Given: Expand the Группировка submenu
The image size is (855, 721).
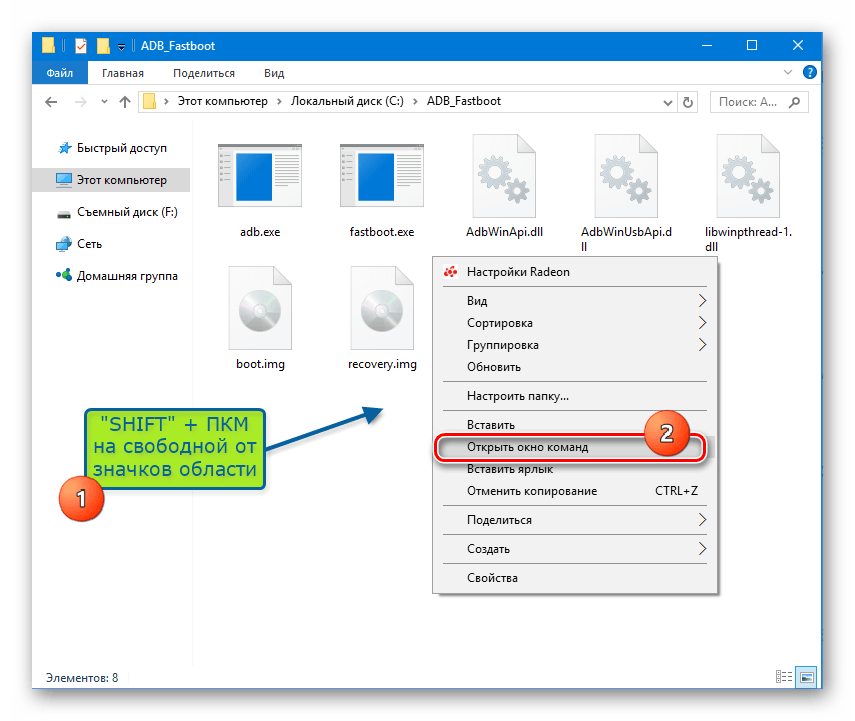Looking at the screenshot, I should [x=702, y=345].
